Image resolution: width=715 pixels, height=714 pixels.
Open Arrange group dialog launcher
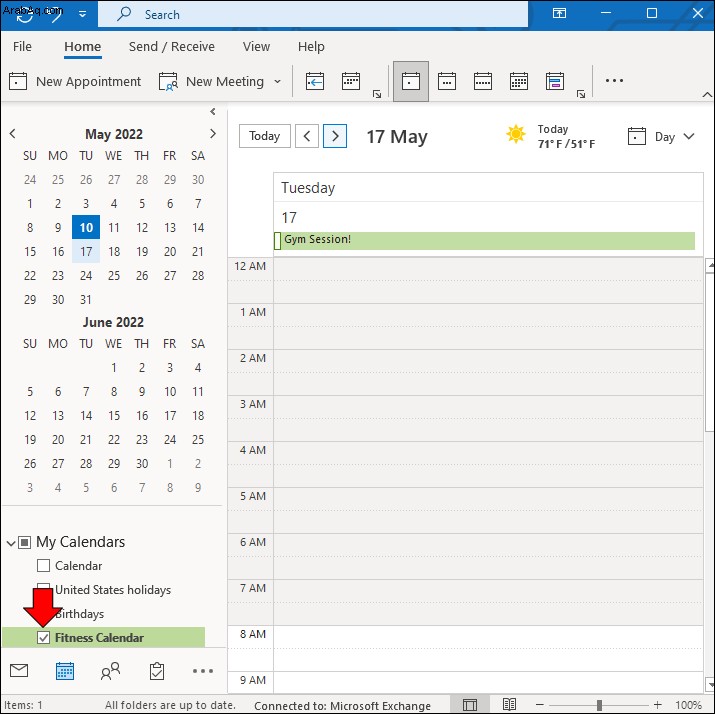click(x=580, y=94)
